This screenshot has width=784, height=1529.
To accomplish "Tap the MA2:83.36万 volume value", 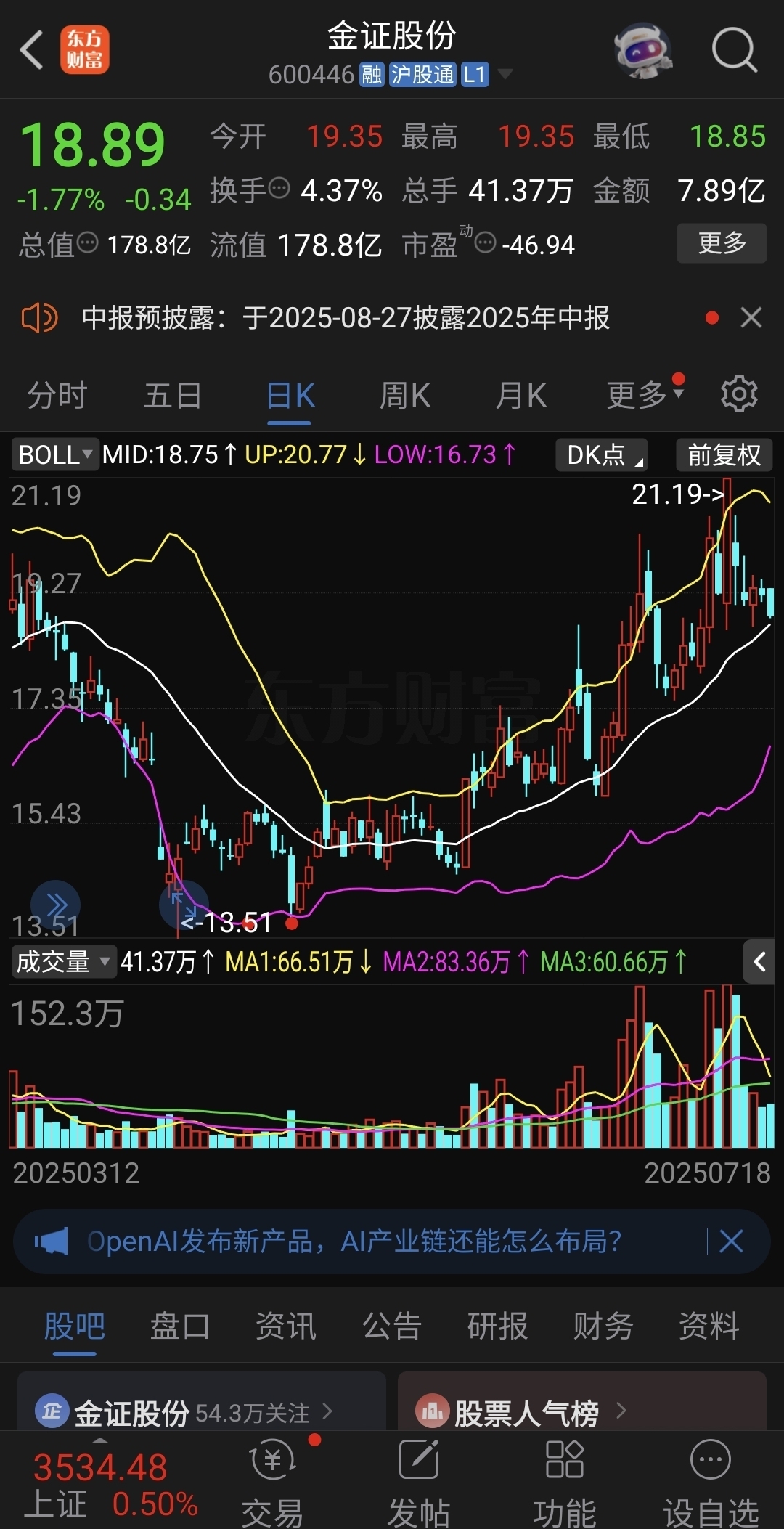I will tap(457, 962).
